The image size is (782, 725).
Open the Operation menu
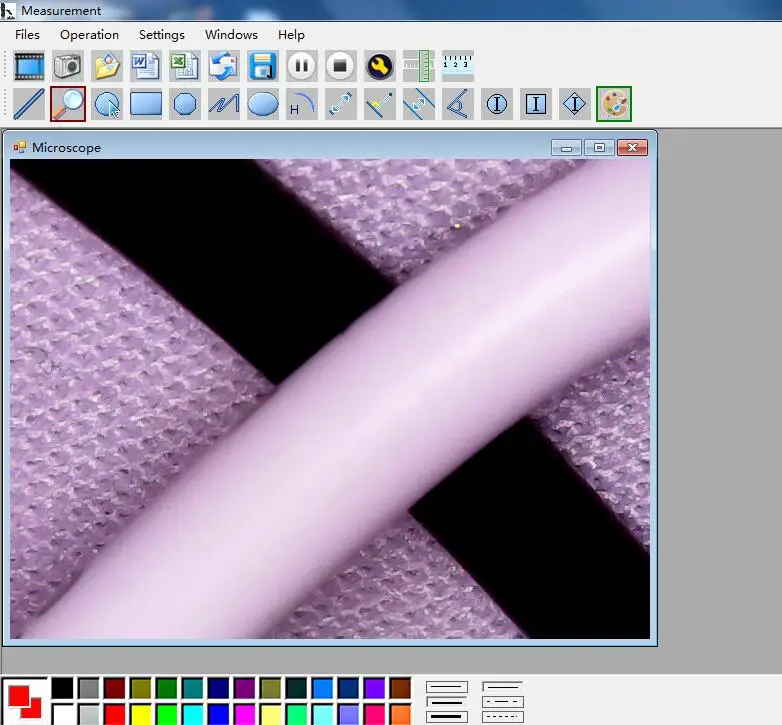pos(89,34)
